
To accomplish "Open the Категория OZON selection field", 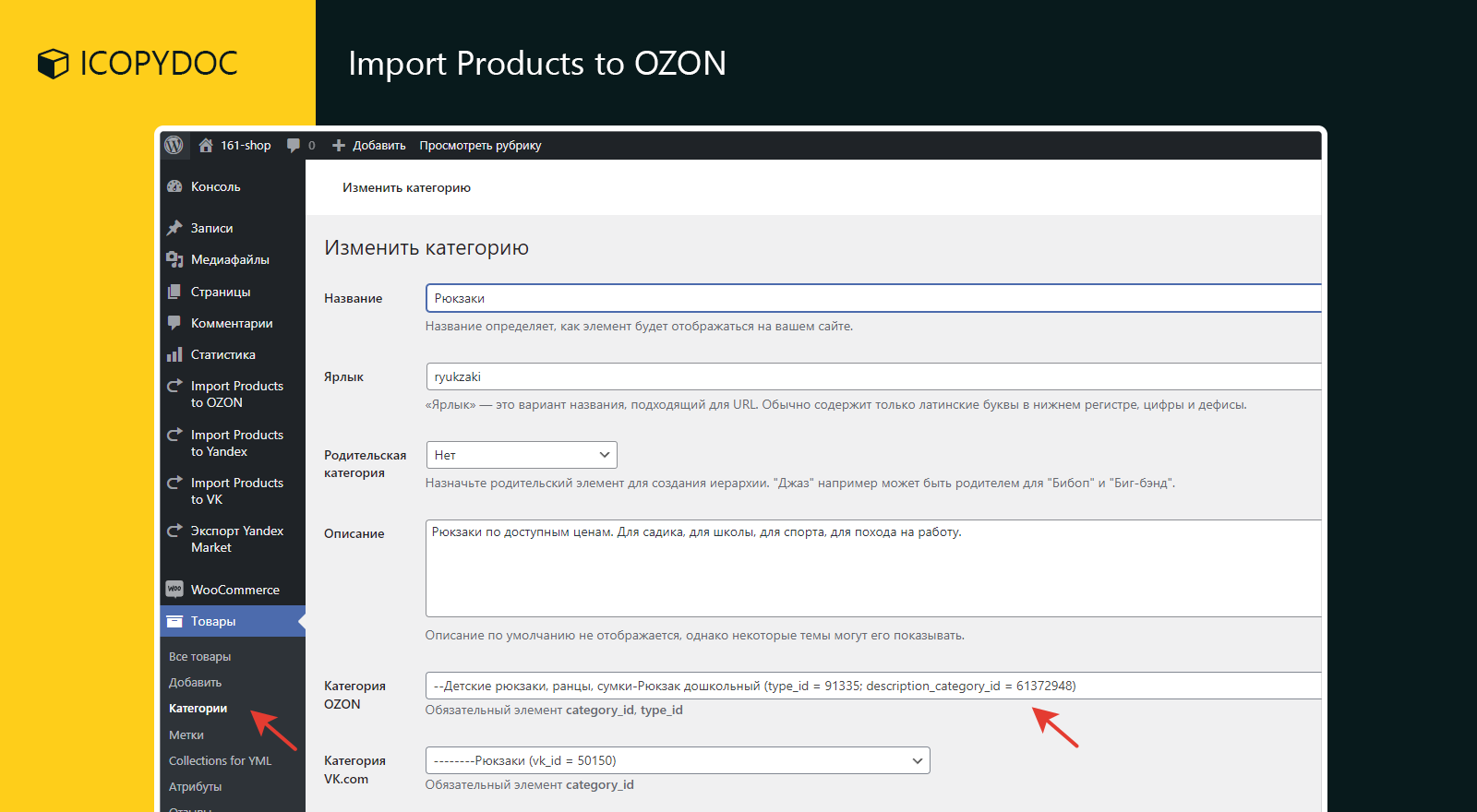I will pos(873,686).
